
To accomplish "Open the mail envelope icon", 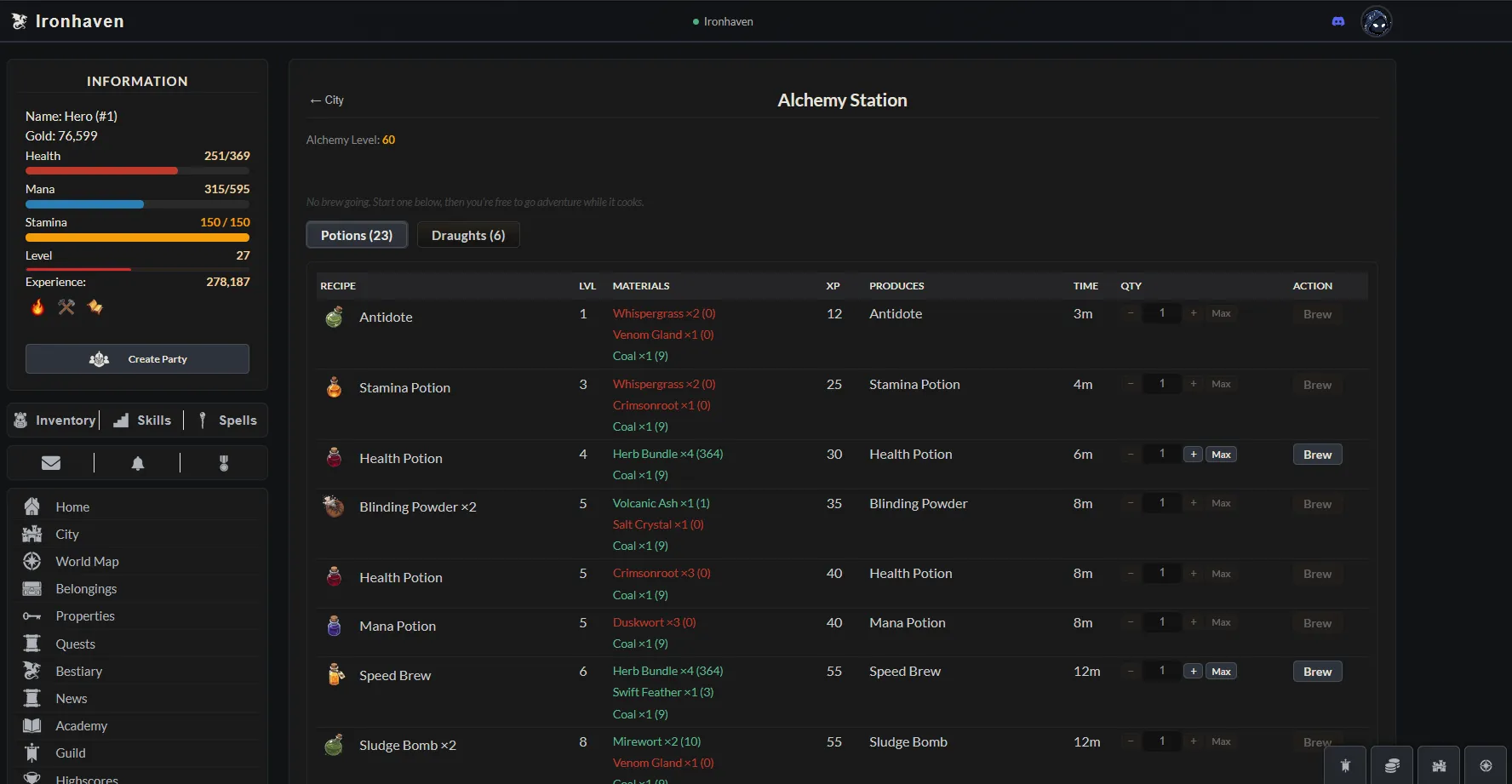I will (51, 463).
